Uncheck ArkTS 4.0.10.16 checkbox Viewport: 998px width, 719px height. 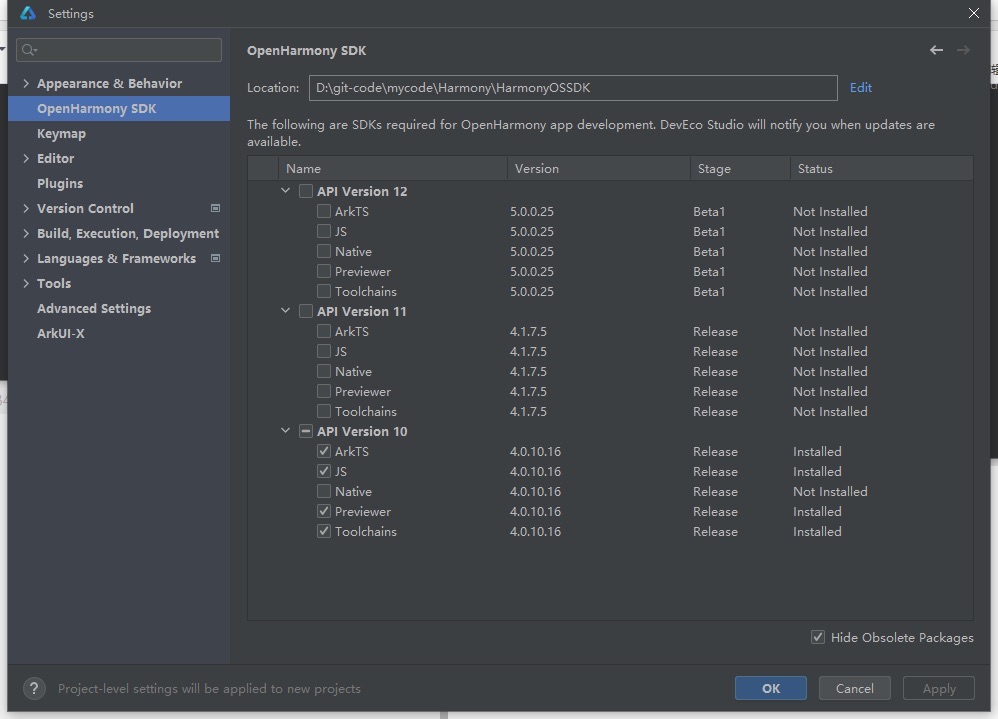pyautogui.click(x=324, y=451)
